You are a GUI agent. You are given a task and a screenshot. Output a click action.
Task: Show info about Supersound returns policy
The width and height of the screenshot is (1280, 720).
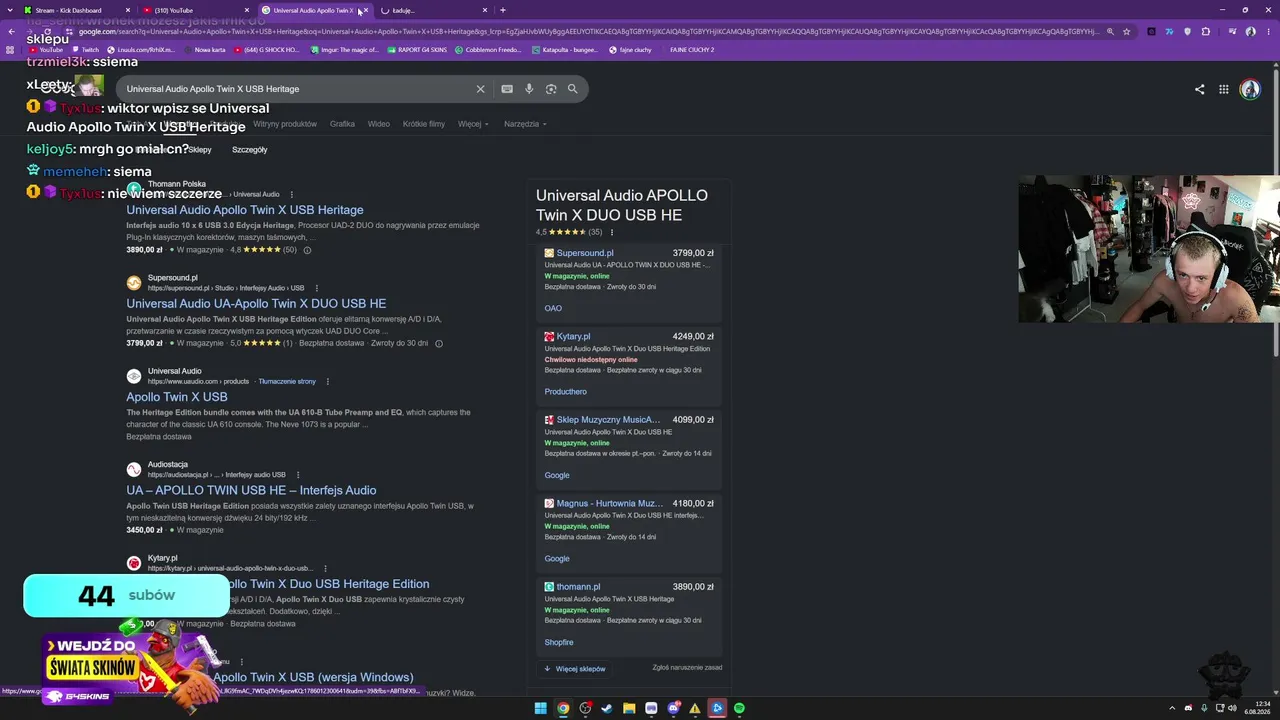(438, 343)
